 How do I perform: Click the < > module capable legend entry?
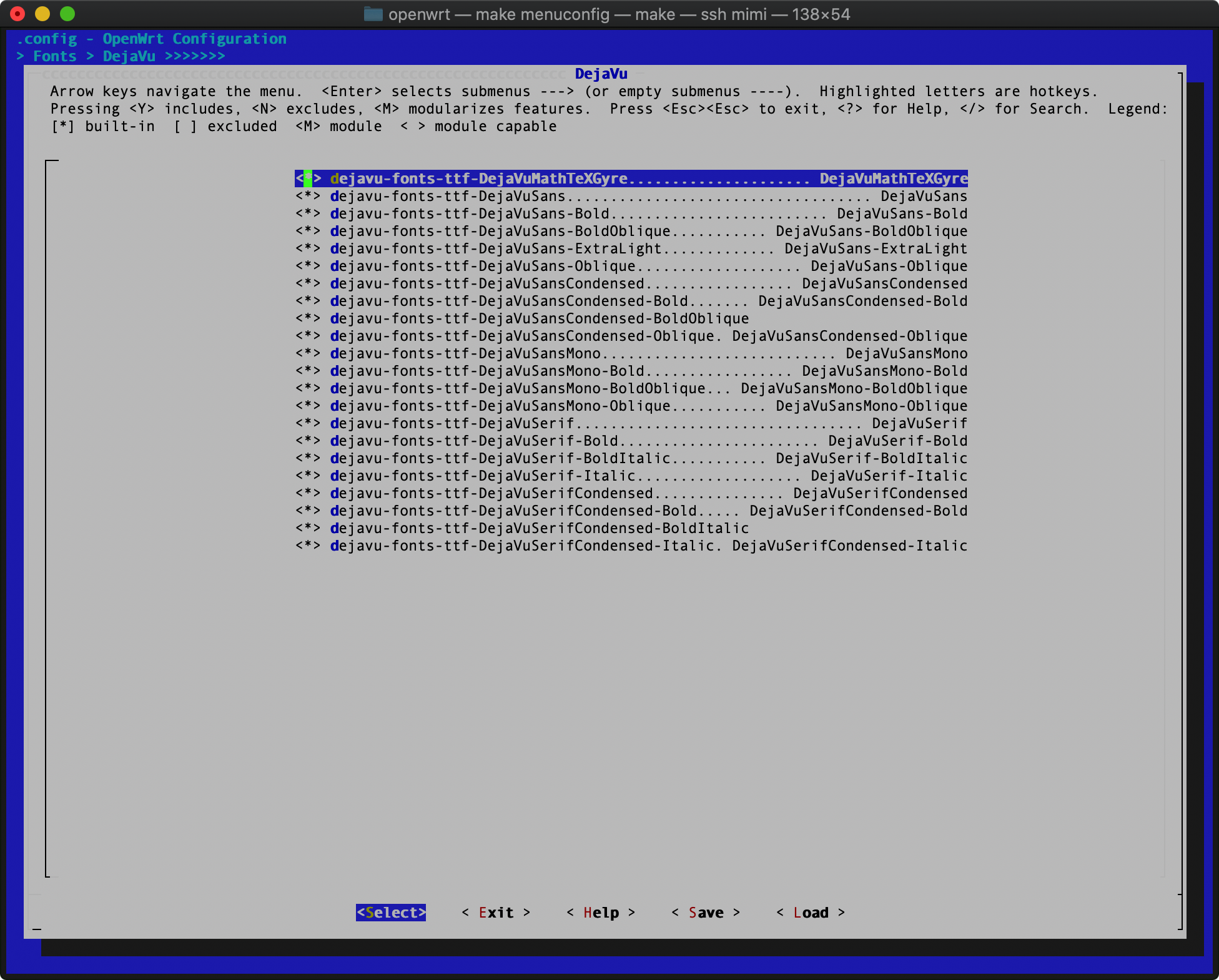click(x=478, y=126)
